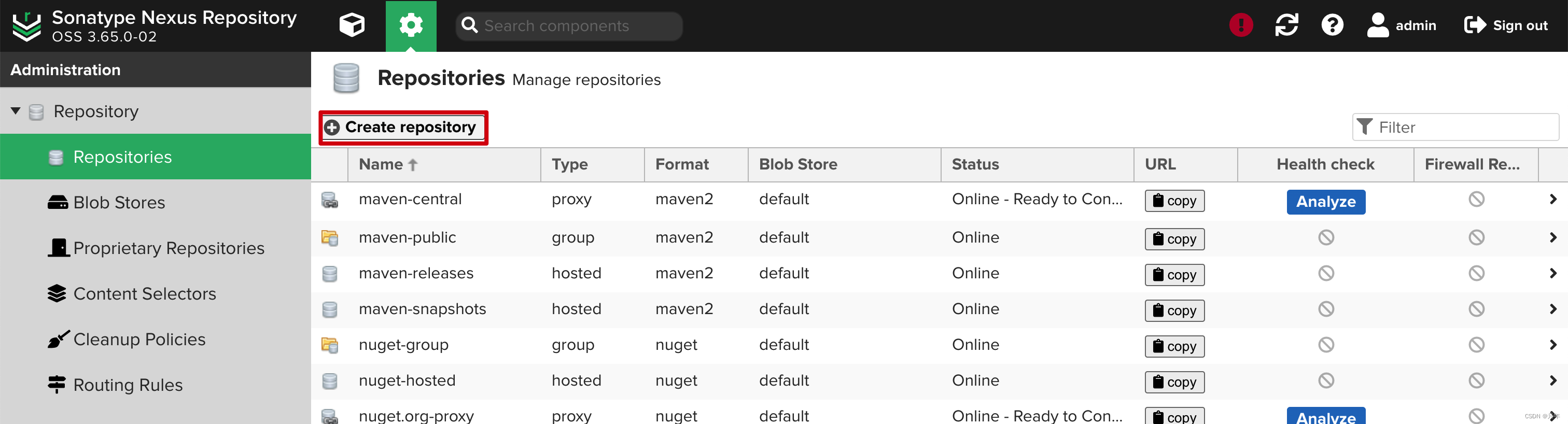Focus the Search components field

[x=569, y=25]
